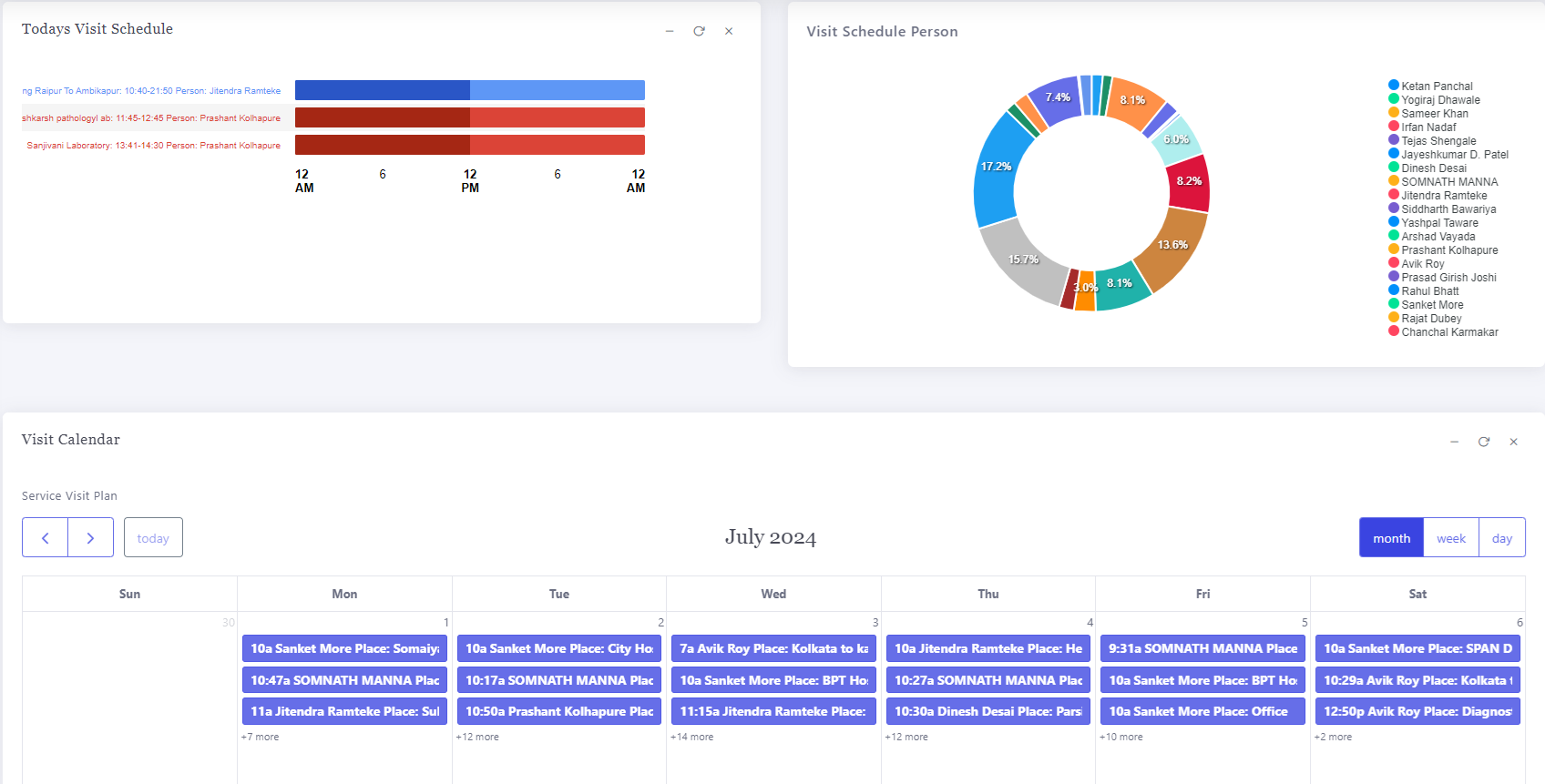Viewport: 1545px width, 784px height.
Task: Click the Fri column header
Action: tap(1202, 594)
